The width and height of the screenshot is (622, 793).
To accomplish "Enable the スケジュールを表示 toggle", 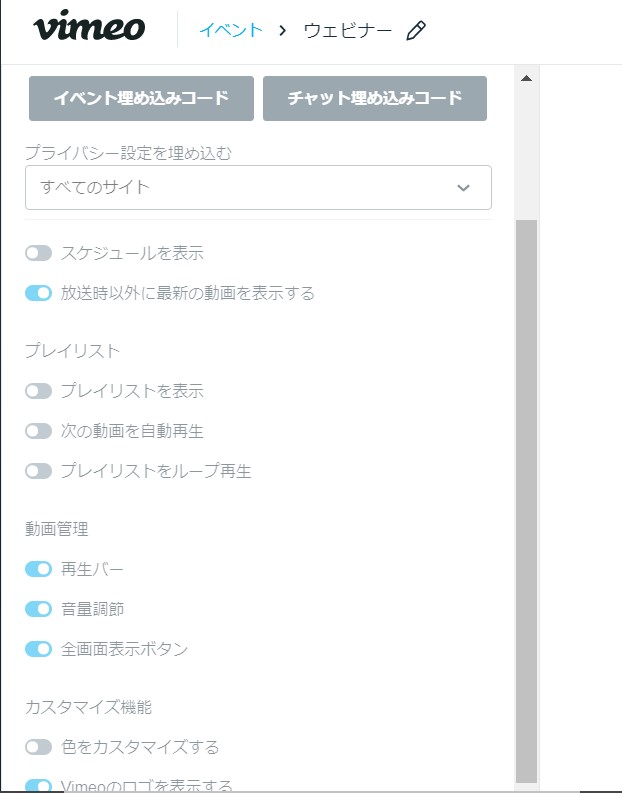I will pos(38,253).
